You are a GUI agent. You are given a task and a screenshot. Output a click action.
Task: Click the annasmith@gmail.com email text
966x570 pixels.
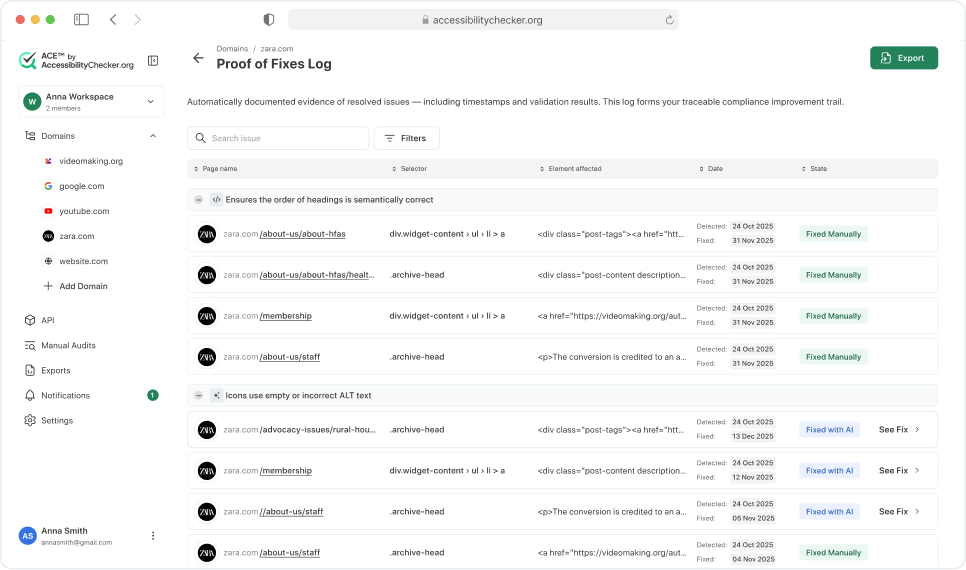[76, 543]
